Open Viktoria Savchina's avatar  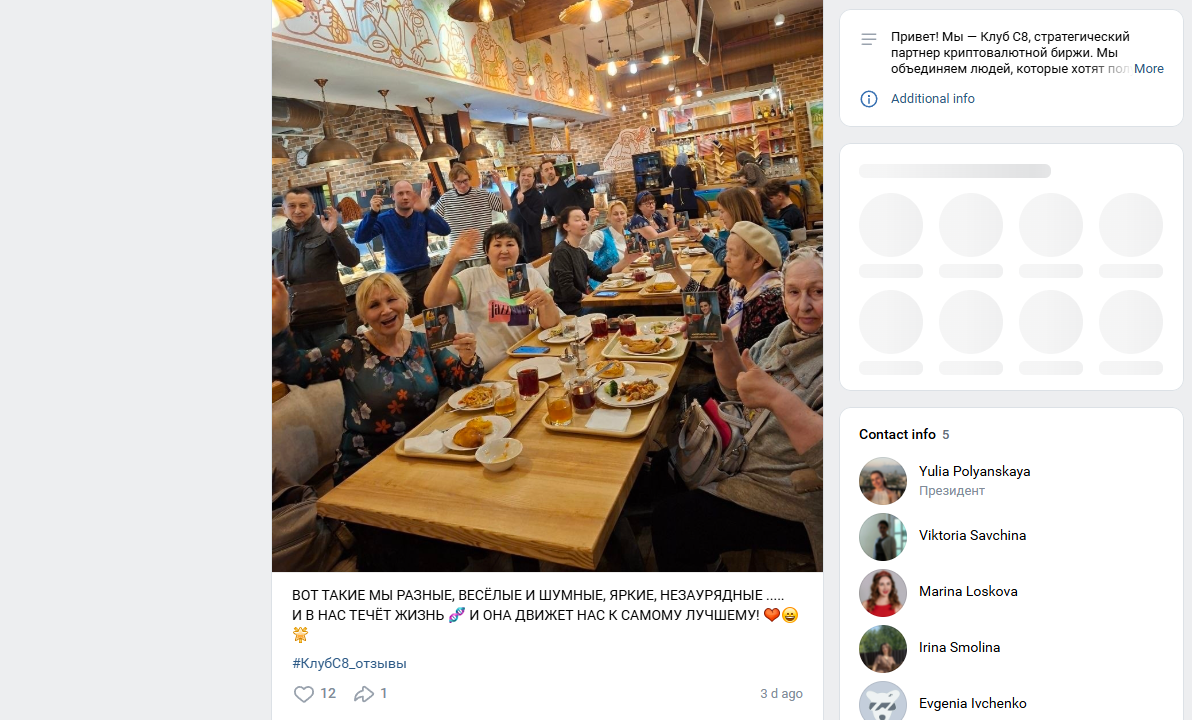(883, 537)
